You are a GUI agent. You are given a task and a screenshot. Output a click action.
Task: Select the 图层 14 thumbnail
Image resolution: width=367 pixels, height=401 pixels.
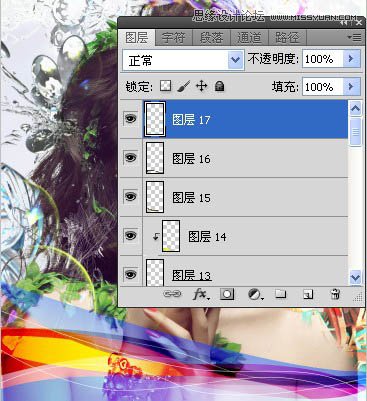pyautogui.click(x=171, y=236)
